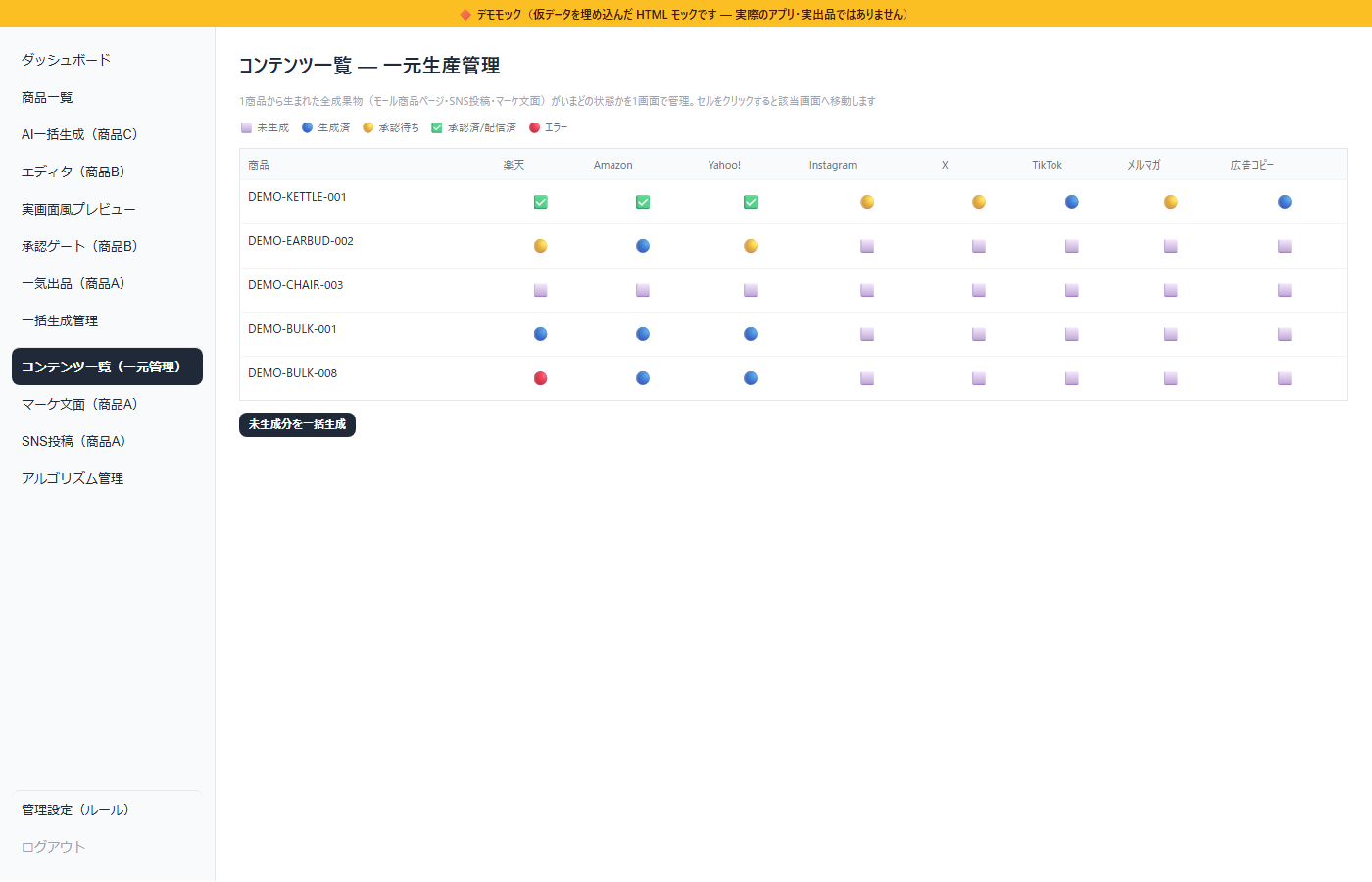Screen dimensions: 1372x882
Task: Open Amazon generated status for DEMO-EARBUD-002
Action: click(x=643, y=246)
